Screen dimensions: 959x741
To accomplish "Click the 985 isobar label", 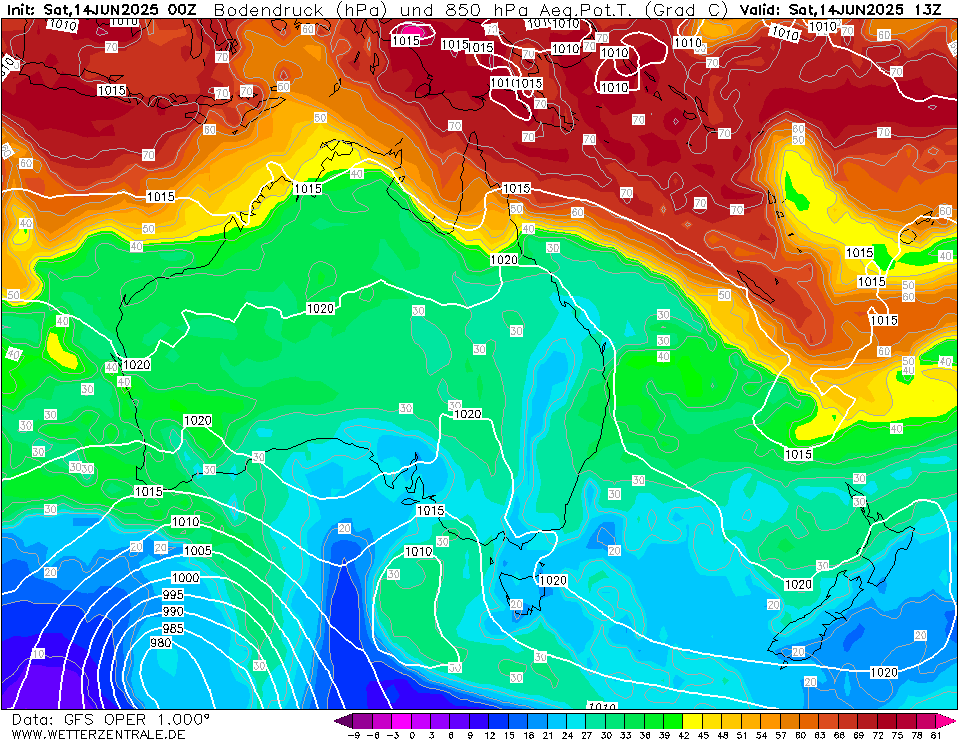I will coord(173,628).
